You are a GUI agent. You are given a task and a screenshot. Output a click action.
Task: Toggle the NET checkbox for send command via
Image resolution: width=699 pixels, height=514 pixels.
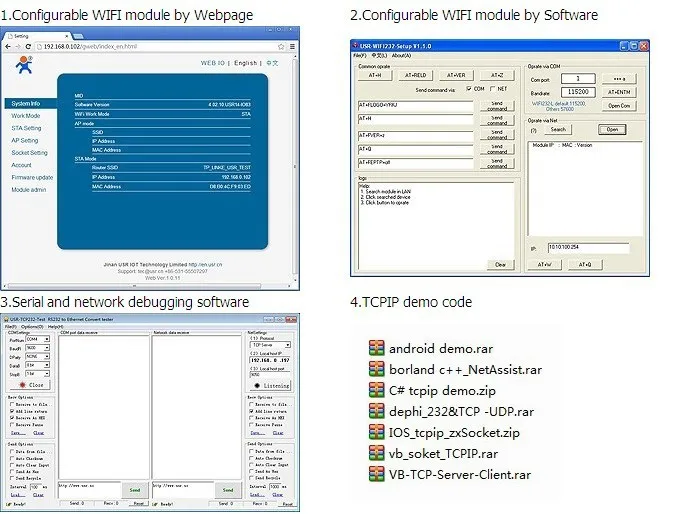[x=493, y=89]
